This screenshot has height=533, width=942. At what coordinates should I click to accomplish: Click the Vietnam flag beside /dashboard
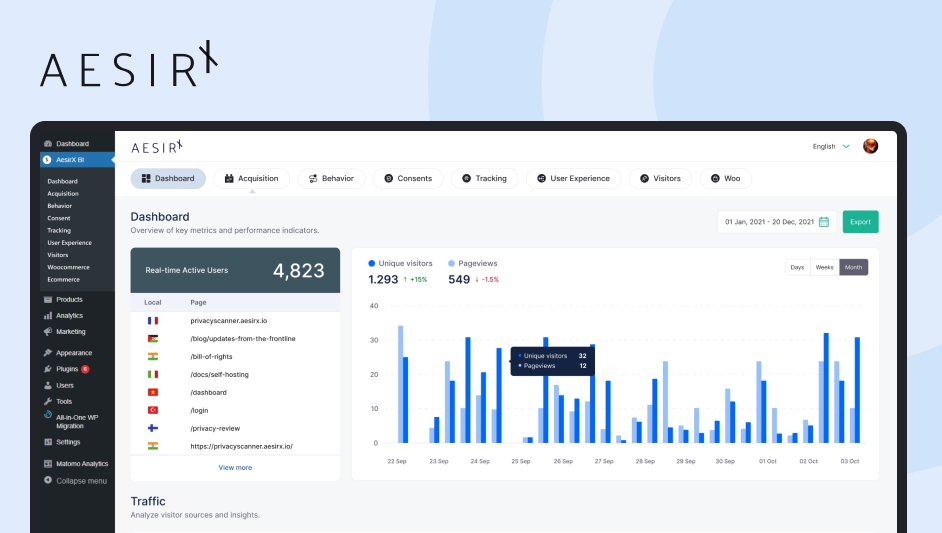153,392
